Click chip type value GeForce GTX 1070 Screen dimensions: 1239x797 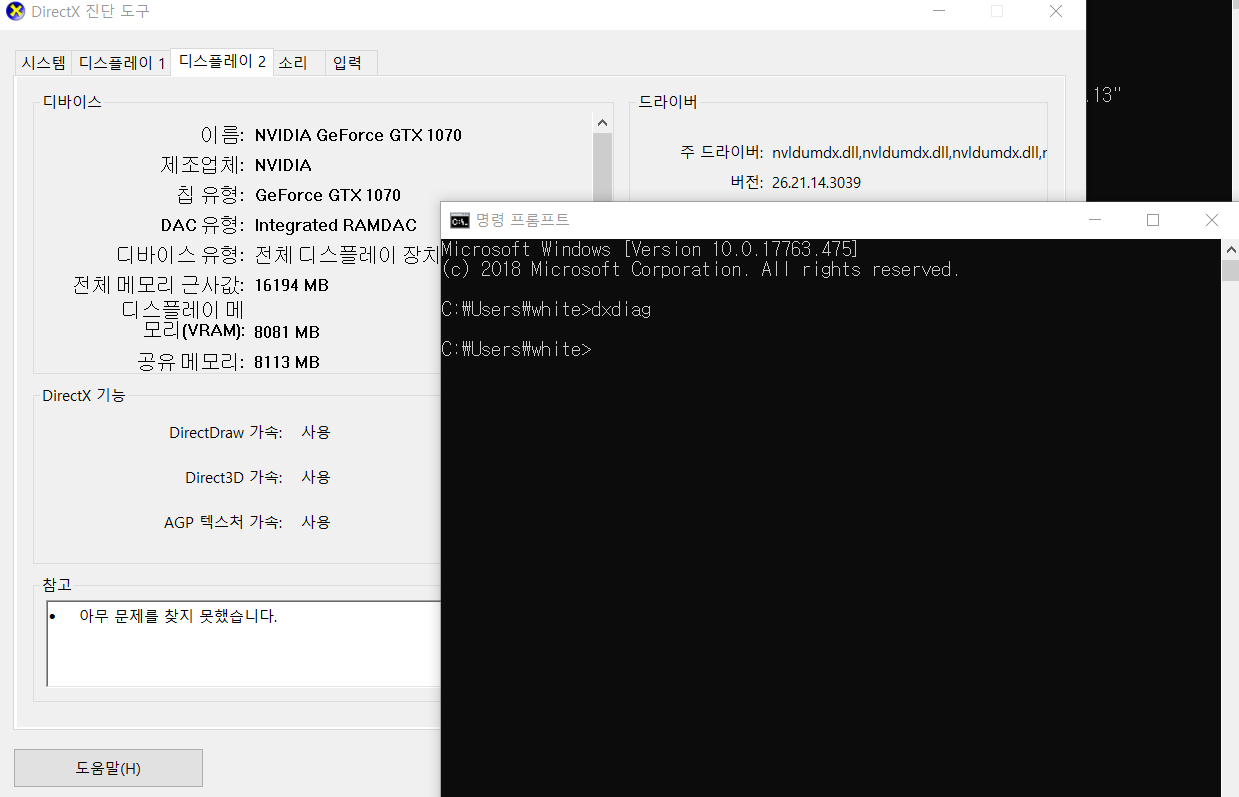click(328, 195)
